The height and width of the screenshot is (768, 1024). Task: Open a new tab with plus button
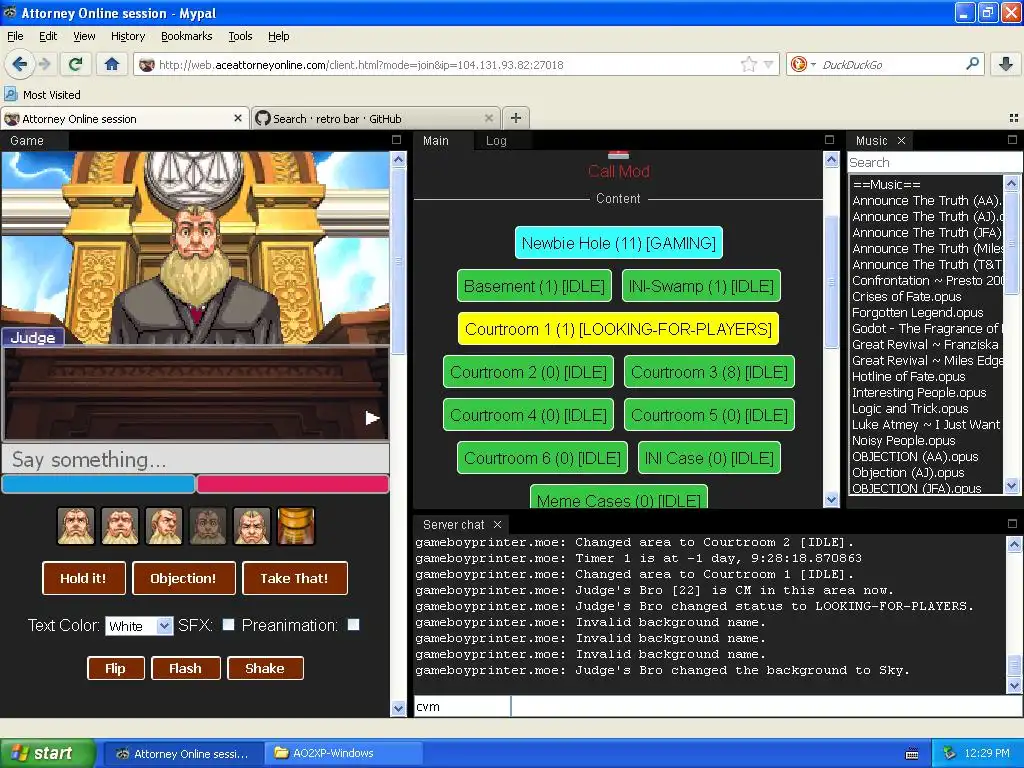click(x=515, y=118)
